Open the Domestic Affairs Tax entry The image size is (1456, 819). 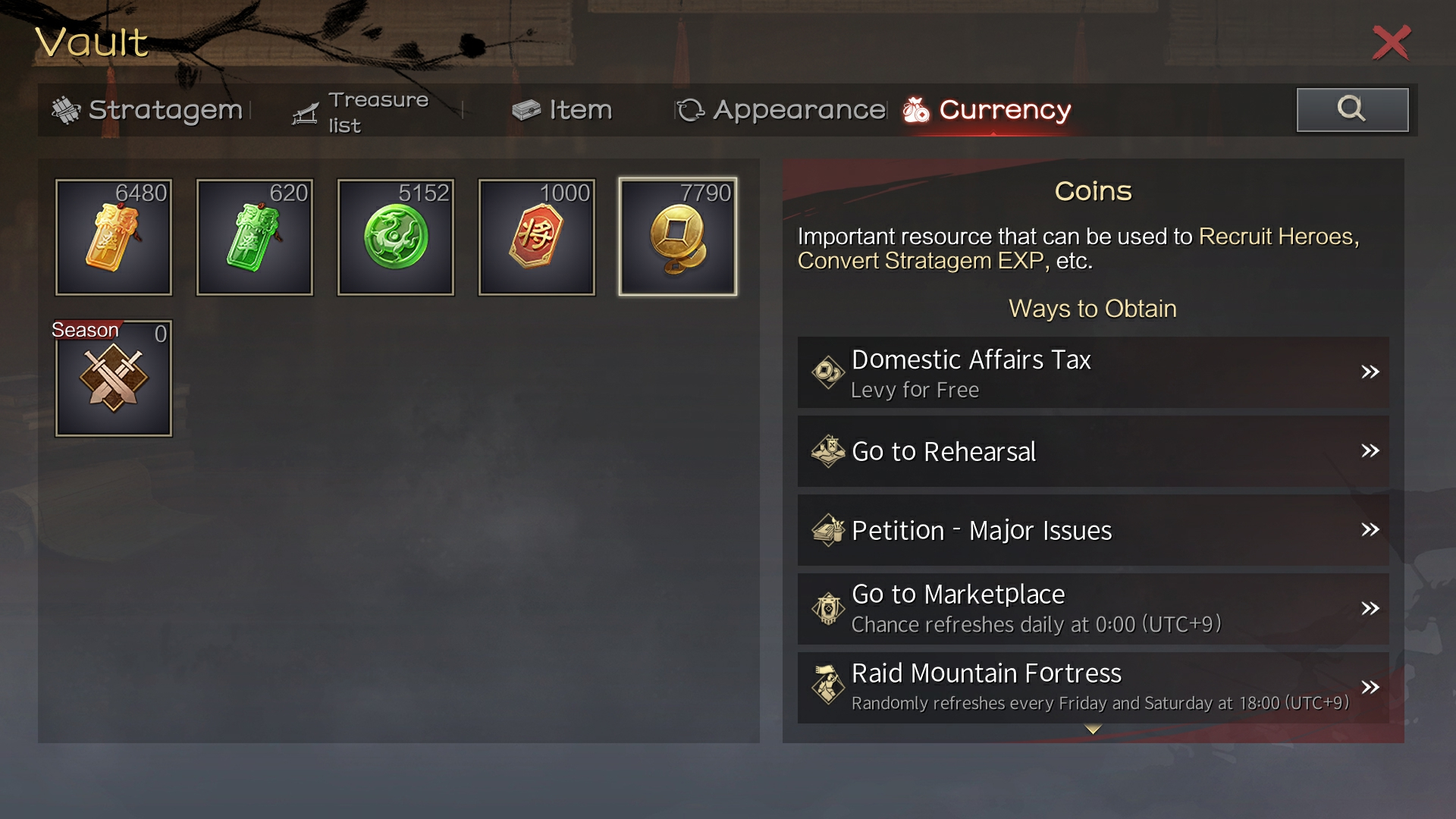1094,372
